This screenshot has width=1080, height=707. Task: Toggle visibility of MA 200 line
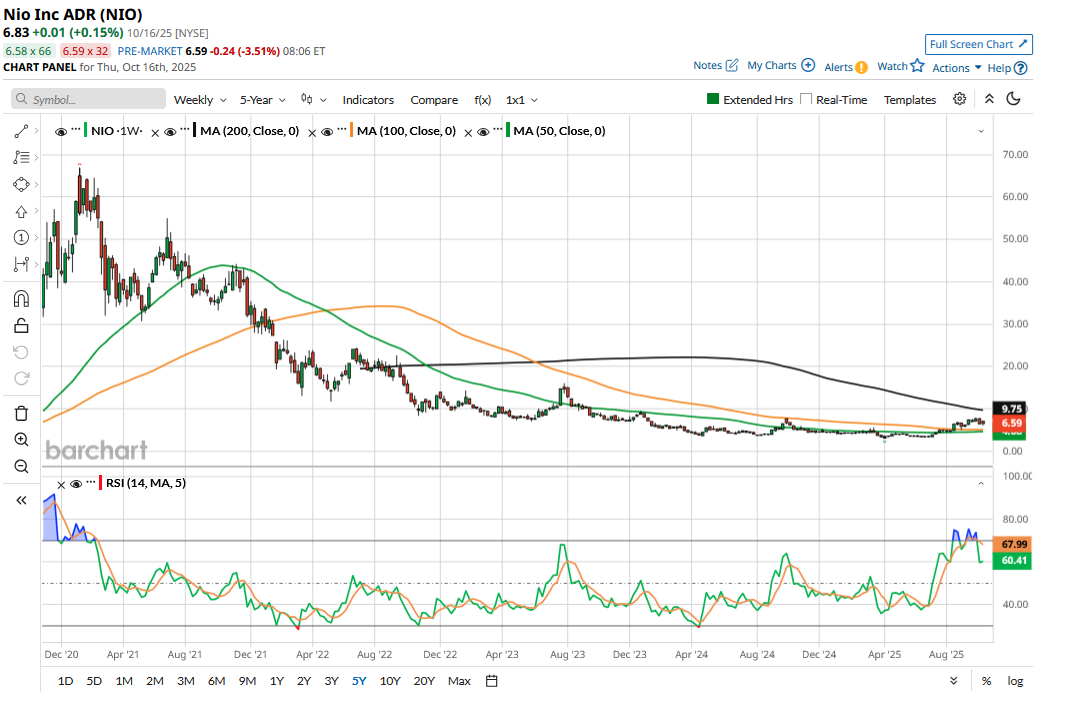[170, 132]
